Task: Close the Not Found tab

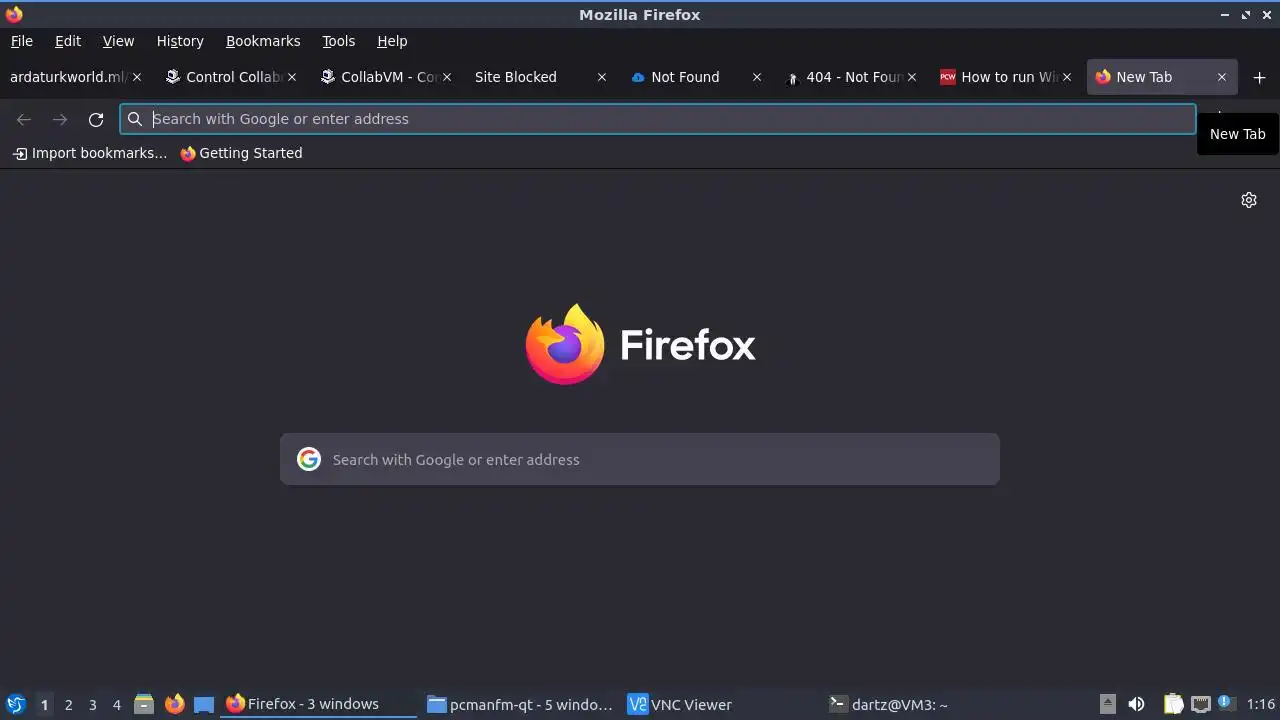Action: click(x=757, y=77)
